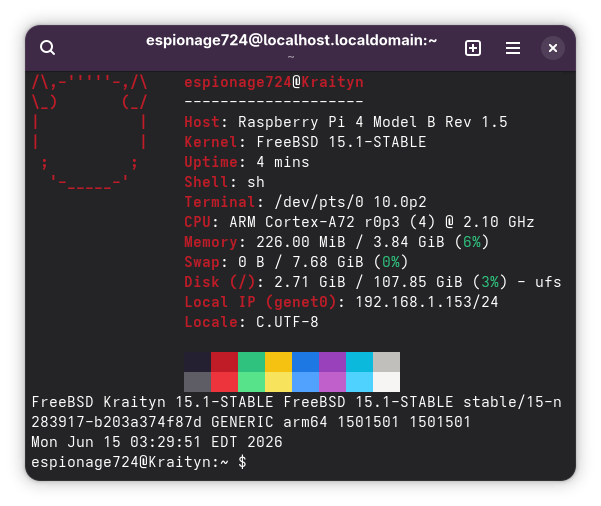Open a new tab with the plus icon

[x=473, y=48]
